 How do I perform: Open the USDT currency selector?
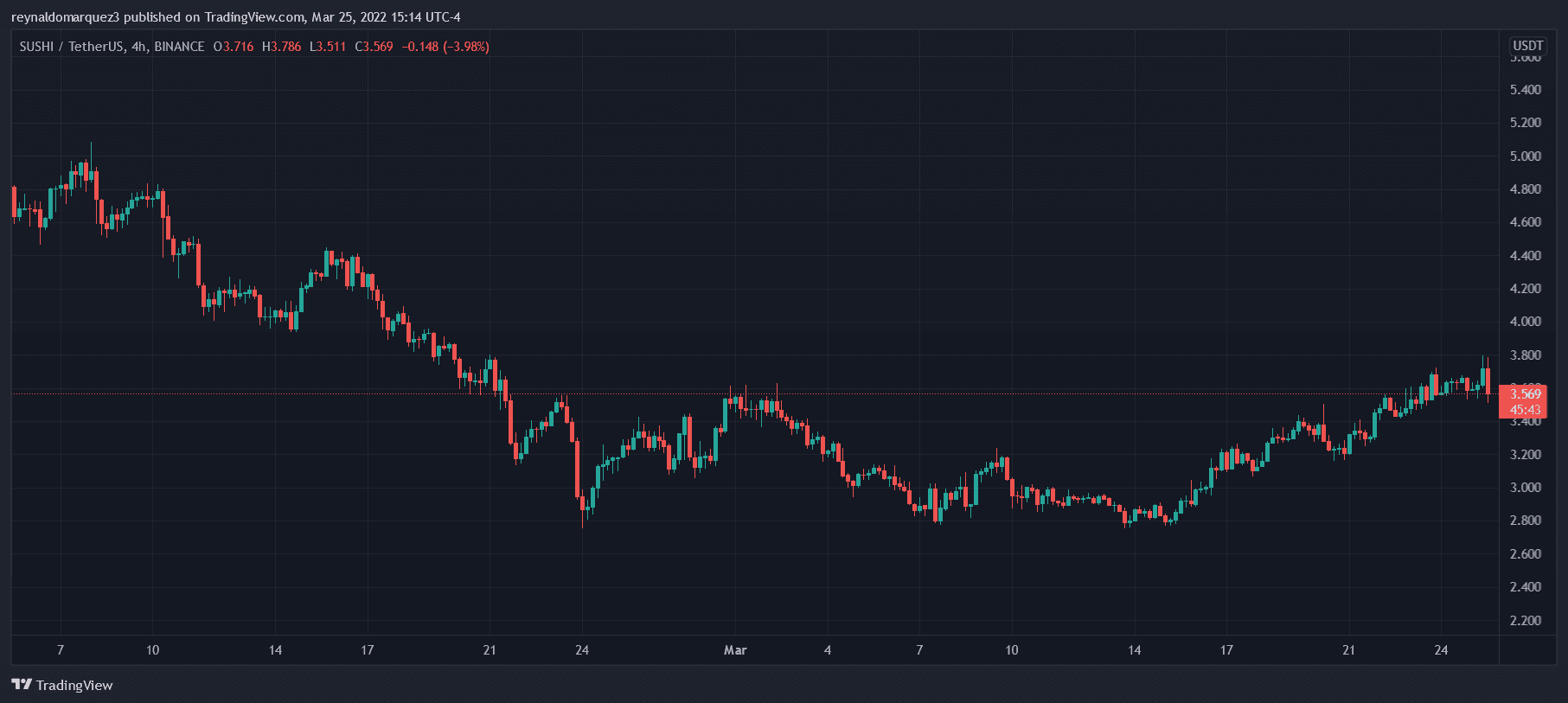point(1527,46)
